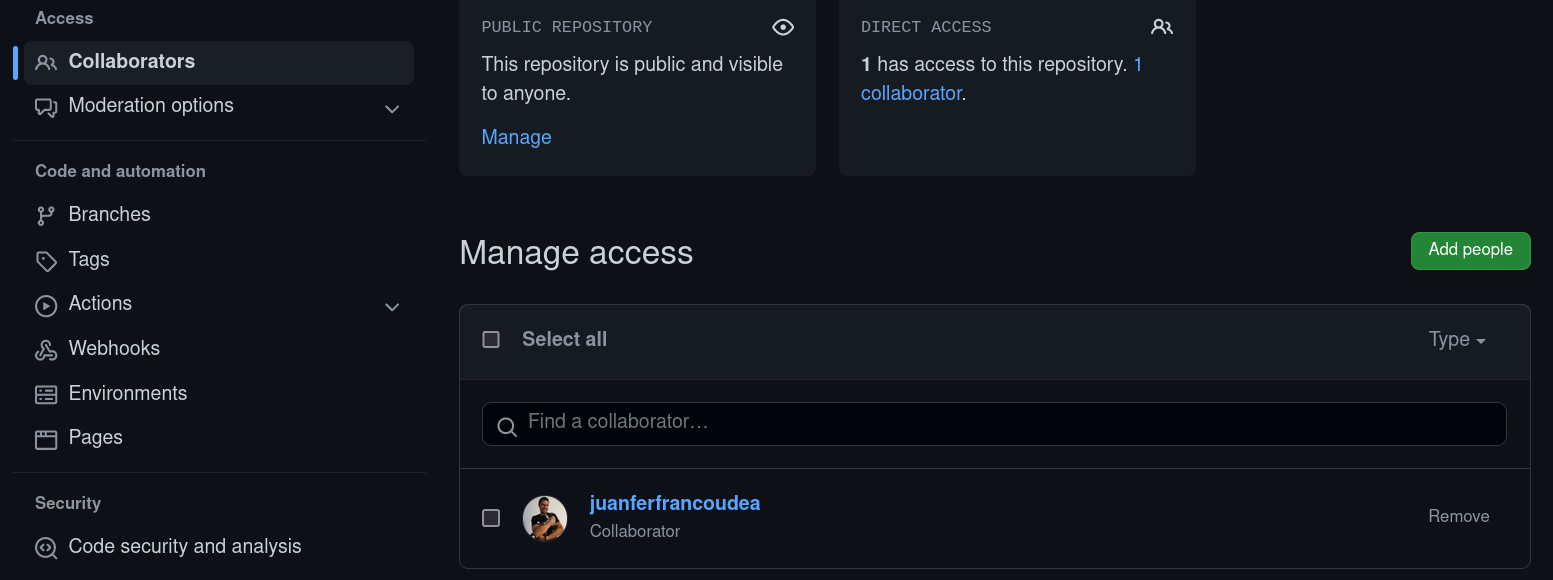Click the Moderation options speech bubble icon
This screenshot has height=580, width=1553.
click(46, 107)
